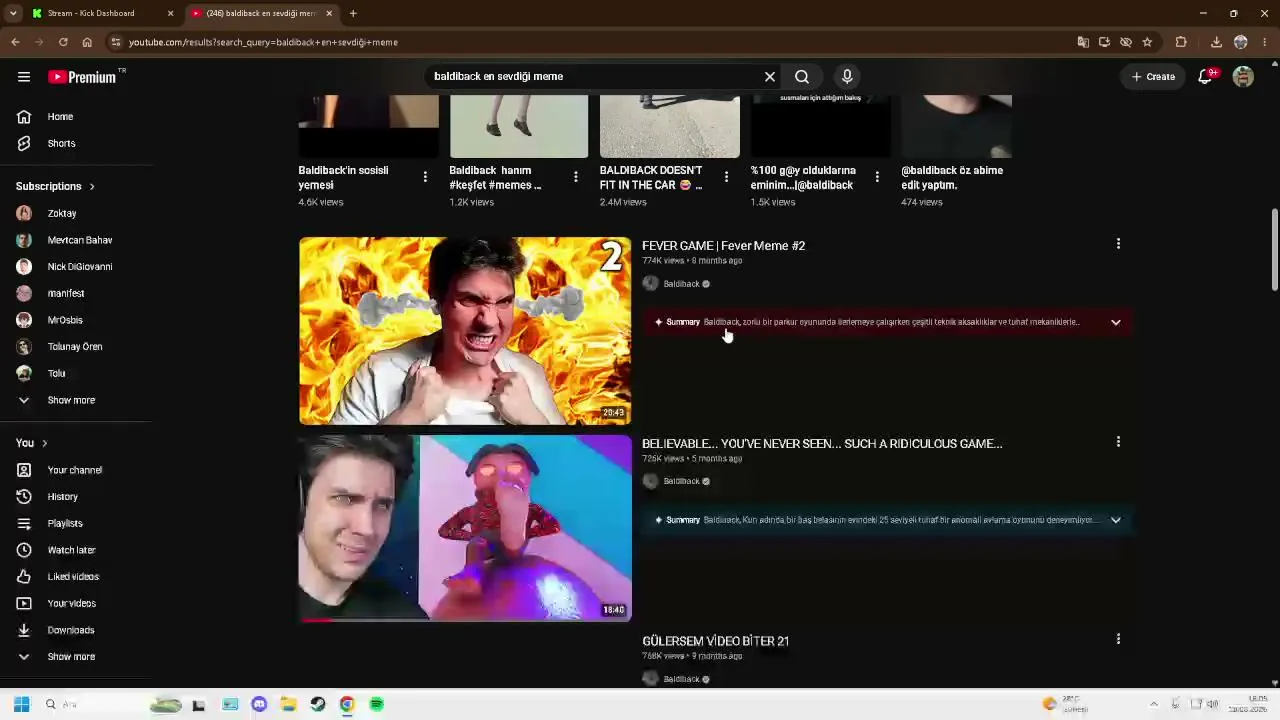The height and width of the screenshot is (720, 1280).
Task: Open more options for GÜLERSEM VİDEO BİTER 21
Action: tap(1118, 639)
